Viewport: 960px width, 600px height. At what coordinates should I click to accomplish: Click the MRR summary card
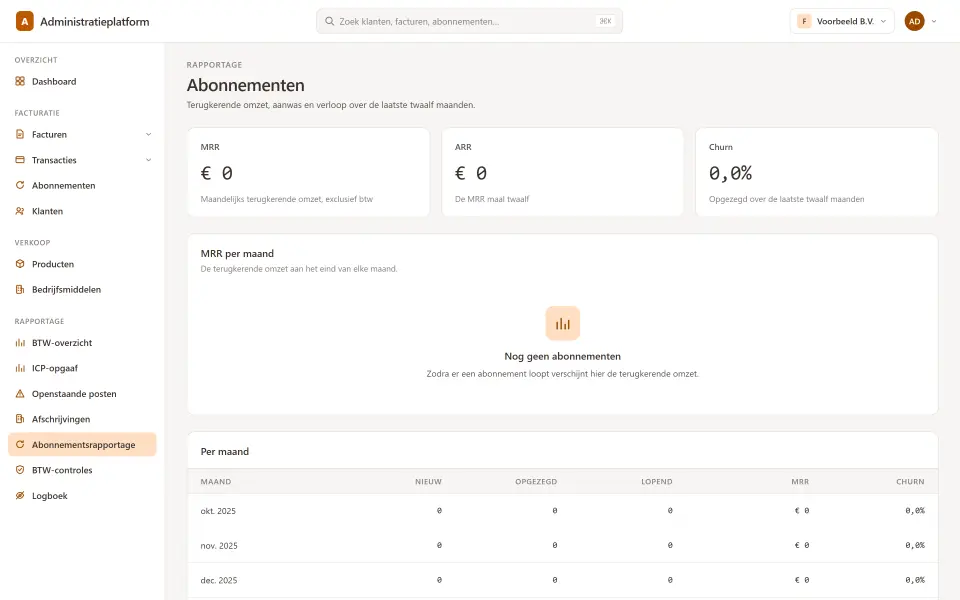(x=309, y=172)
